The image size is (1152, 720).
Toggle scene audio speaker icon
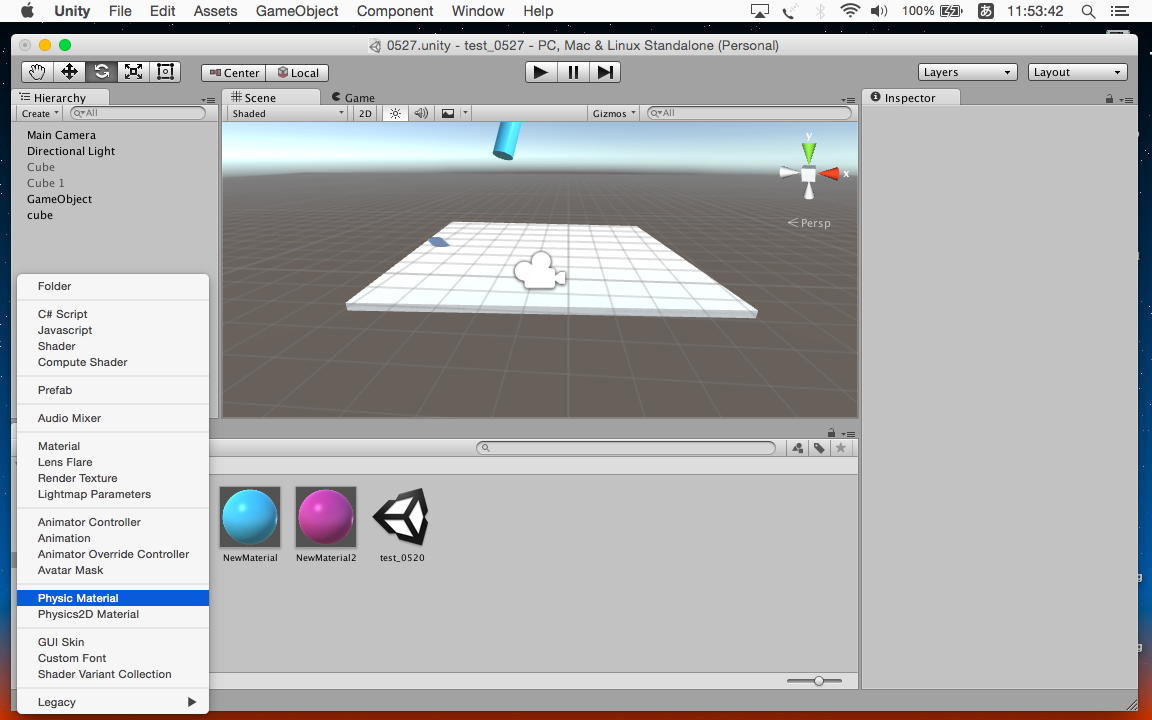click(421, 113)
